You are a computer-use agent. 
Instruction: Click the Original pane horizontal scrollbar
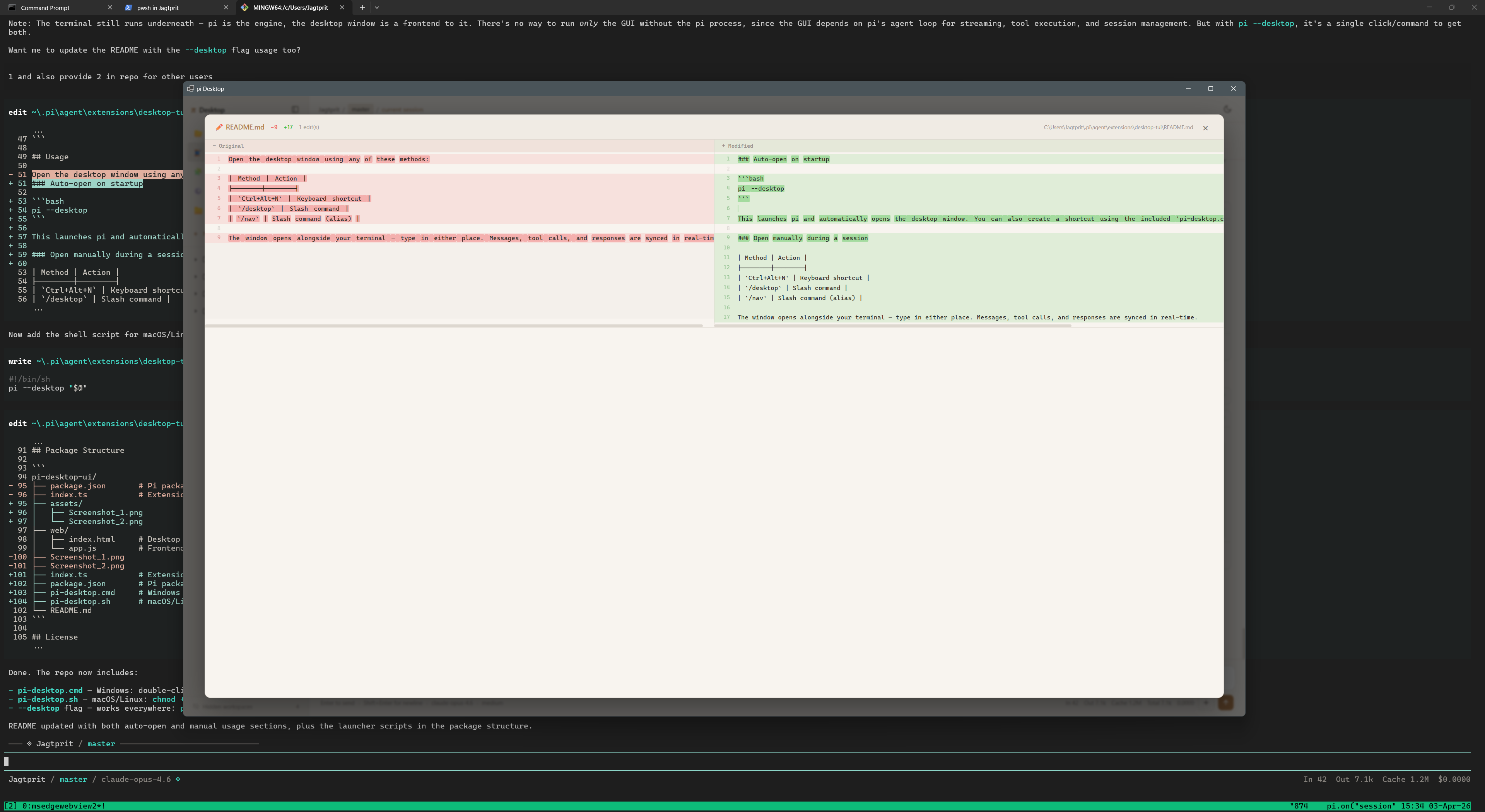point(454,326)
